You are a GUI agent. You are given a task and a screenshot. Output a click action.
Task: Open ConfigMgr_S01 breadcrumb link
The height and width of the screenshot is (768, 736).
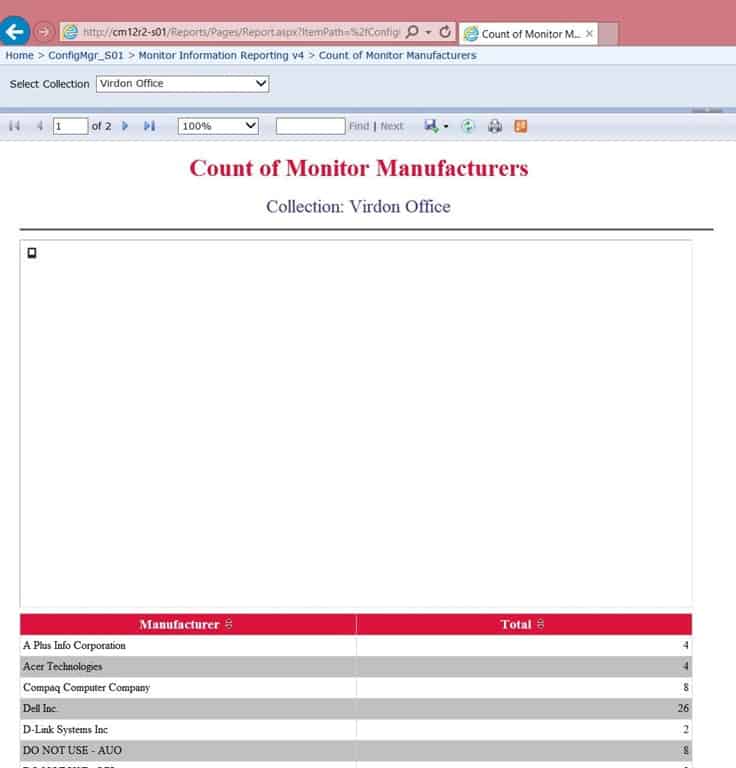point(86,55)
